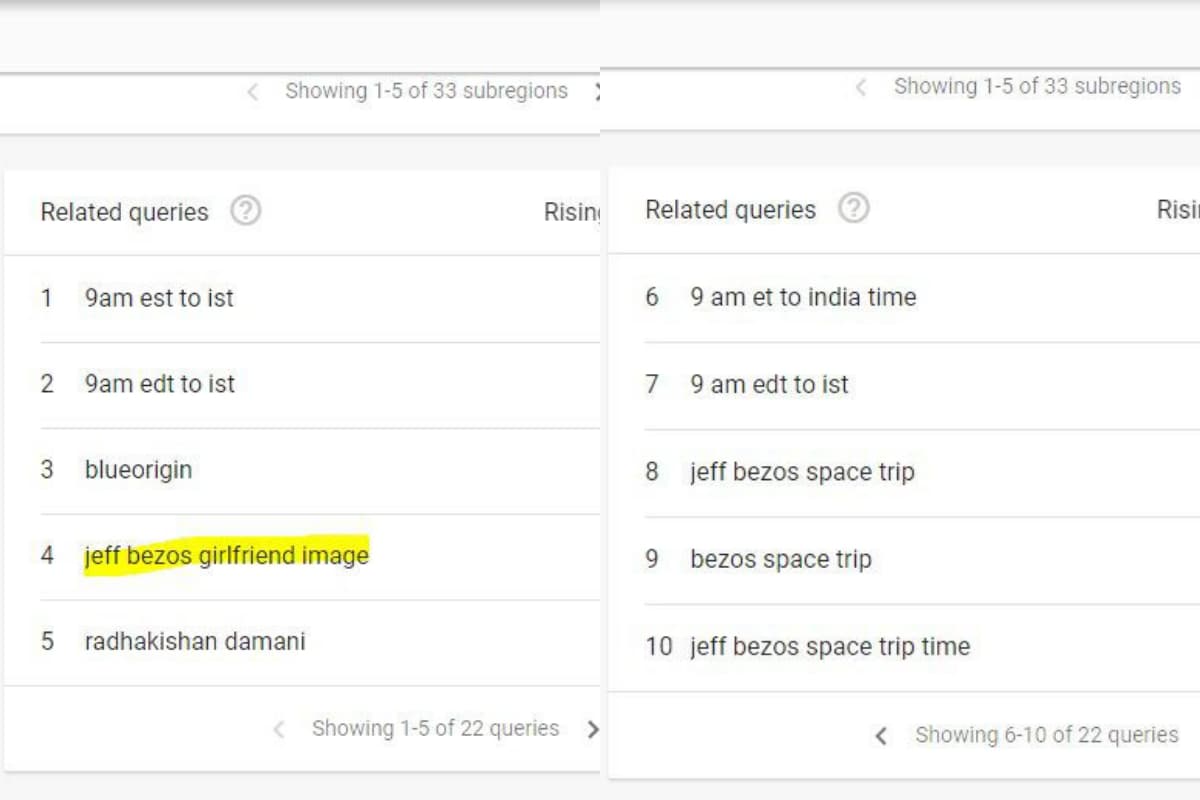Click 'jeff bezos space trip time' query
1200x800 pixels.
point(829,647)
